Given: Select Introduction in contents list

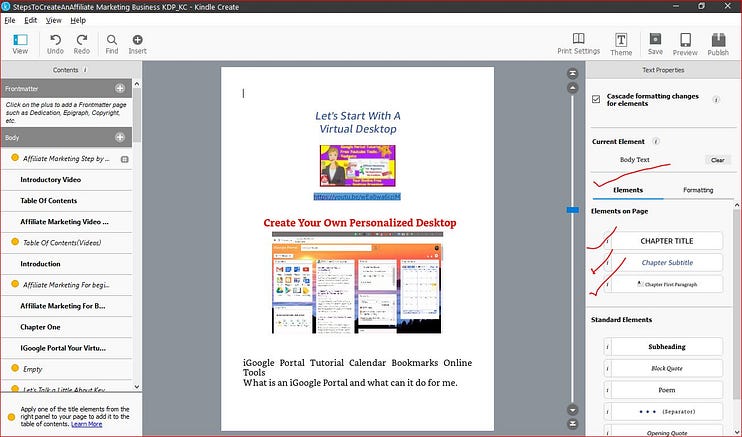Looking at the screenshot, I should click(x=66, y=264).
